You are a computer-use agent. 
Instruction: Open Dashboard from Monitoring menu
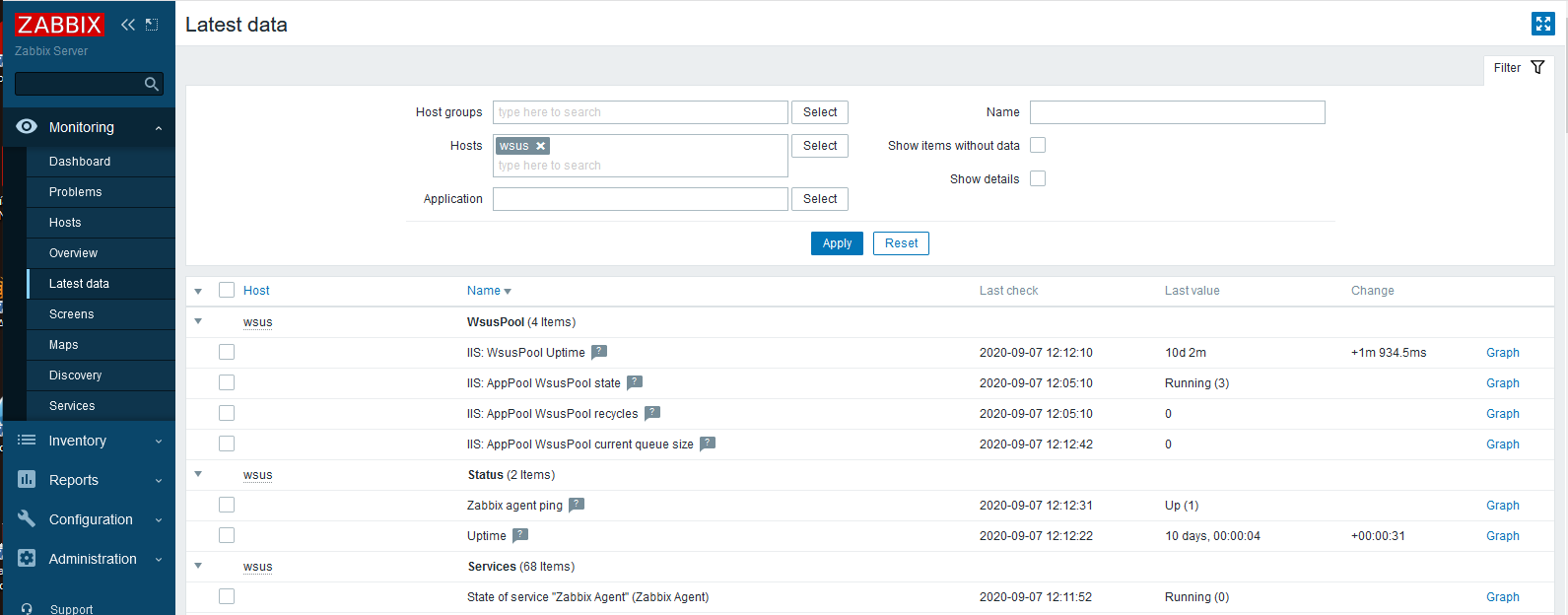click(80, 162)
